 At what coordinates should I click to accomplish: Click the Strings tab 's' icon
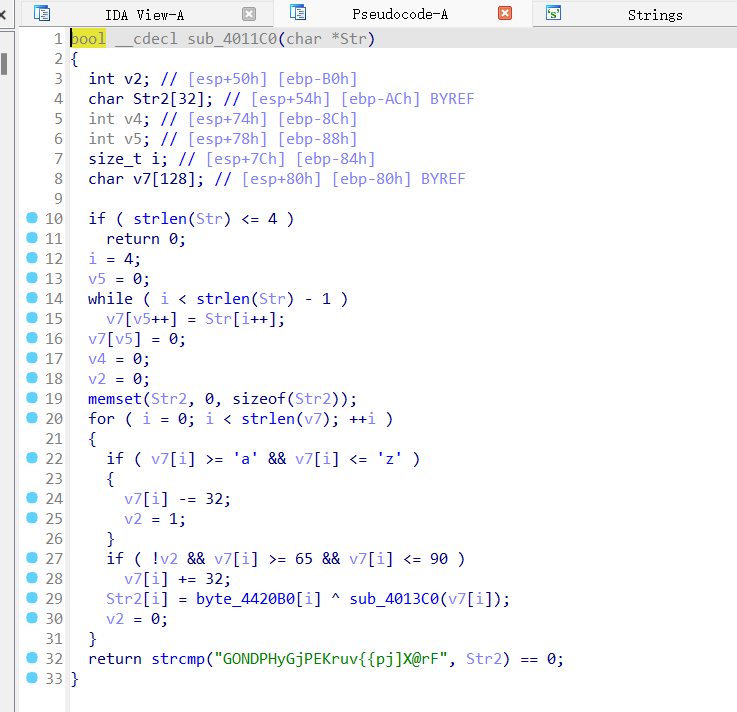pyautogui.click(x=554, y=13)
